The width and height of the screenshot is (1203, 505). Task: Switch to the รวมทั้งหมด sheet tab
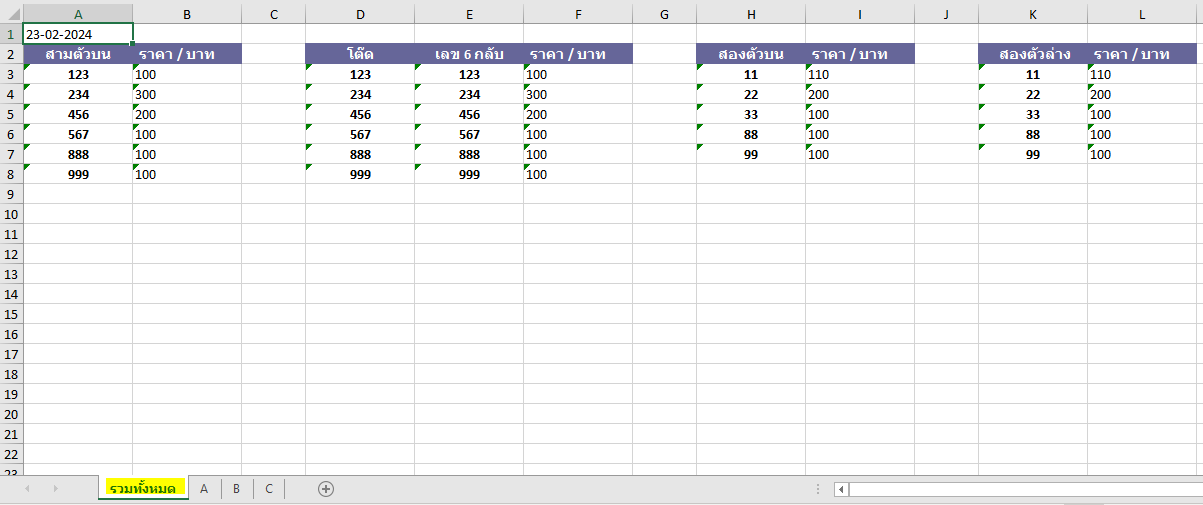(x=143, y=489)
